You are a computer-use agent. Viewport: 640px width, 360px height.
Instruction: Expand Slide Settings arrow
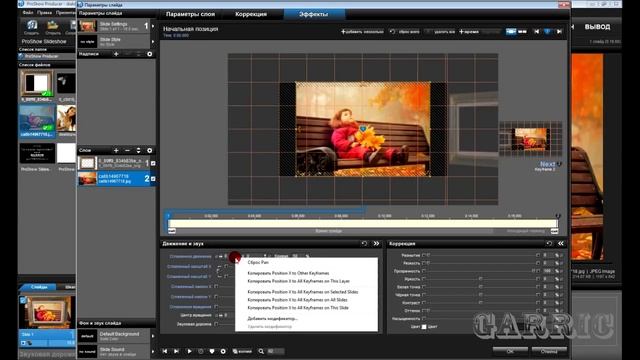click(153, 26)
